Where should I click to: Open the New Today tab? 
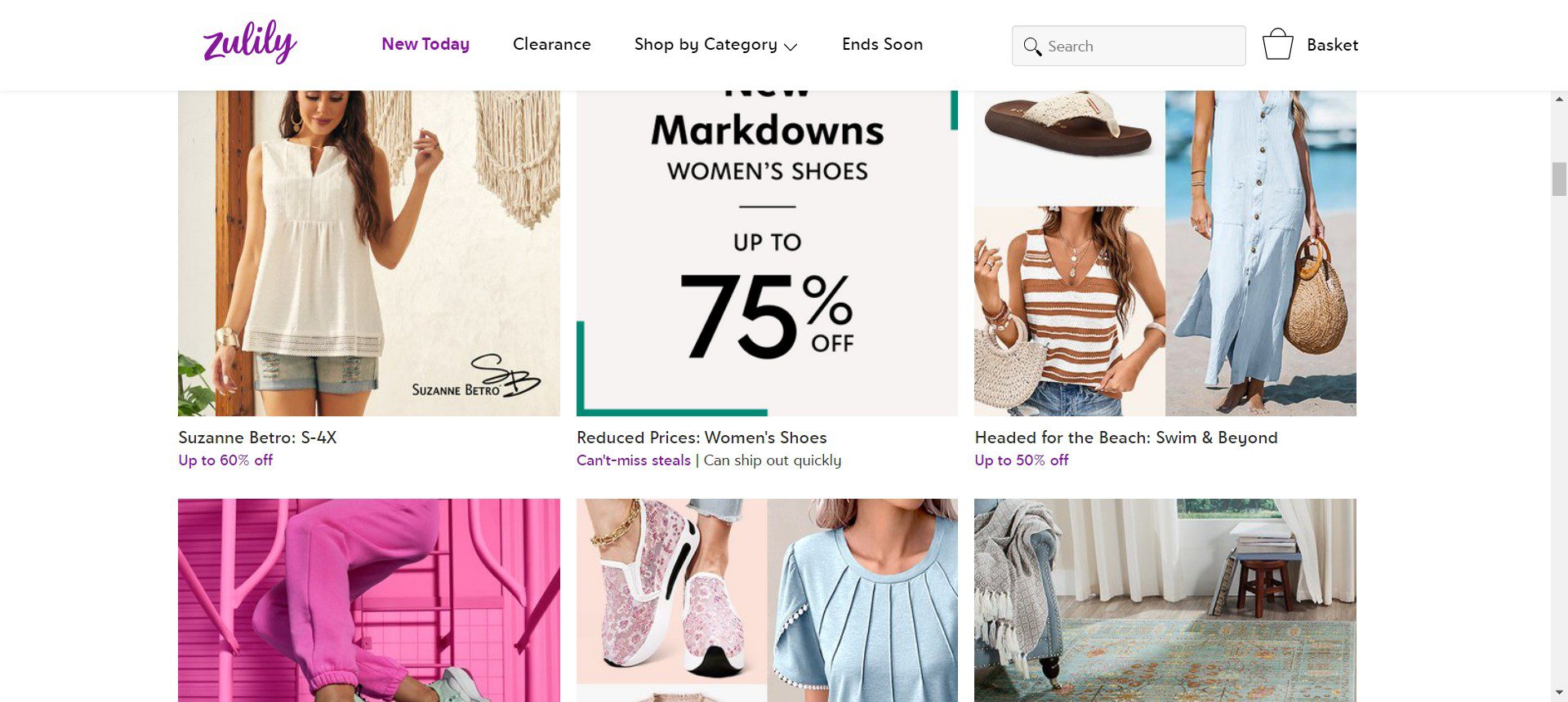(x=425, y=44)
